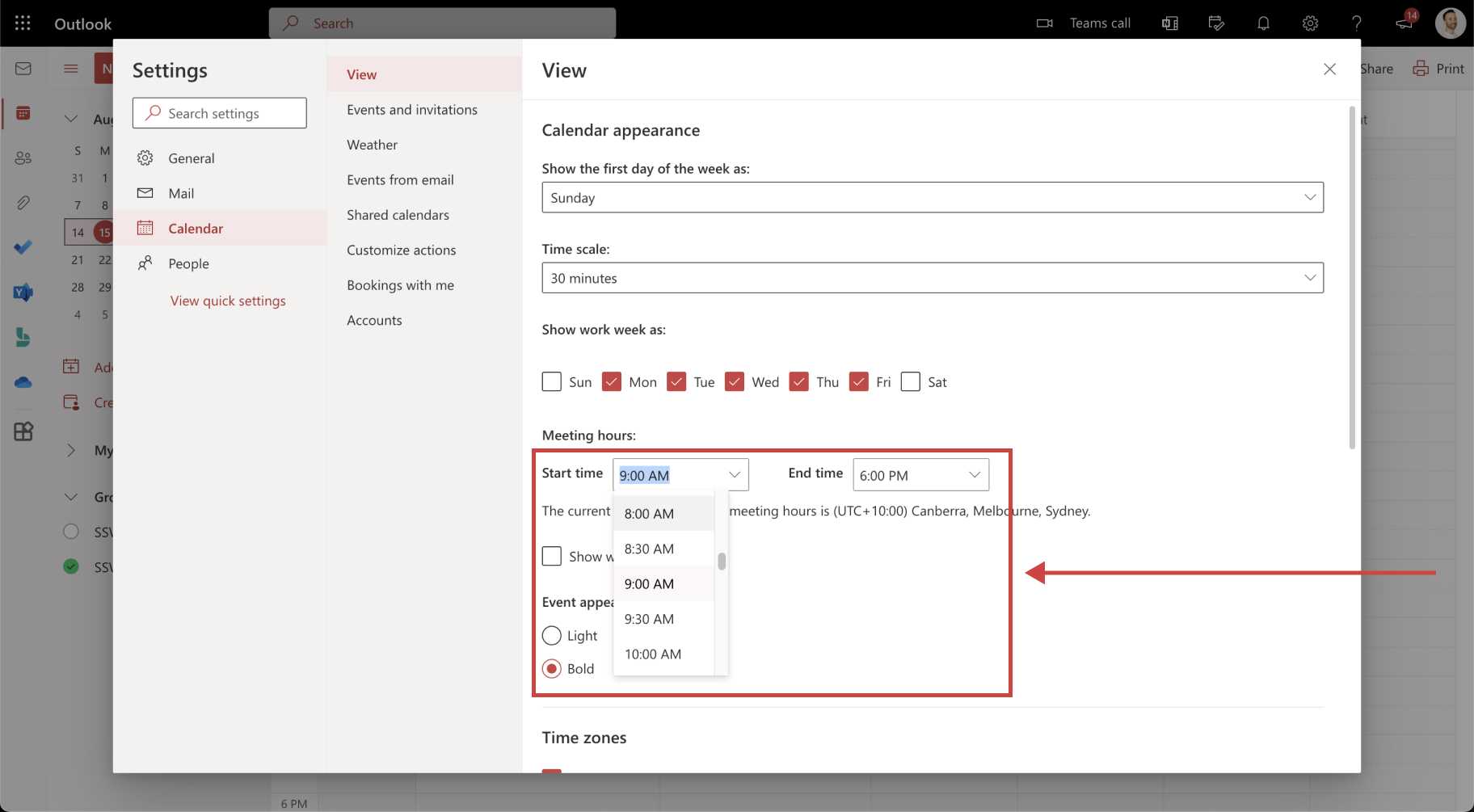Check the Sat work week box
This screenshot has height=812, width=1474.
(x=911, y=381)
